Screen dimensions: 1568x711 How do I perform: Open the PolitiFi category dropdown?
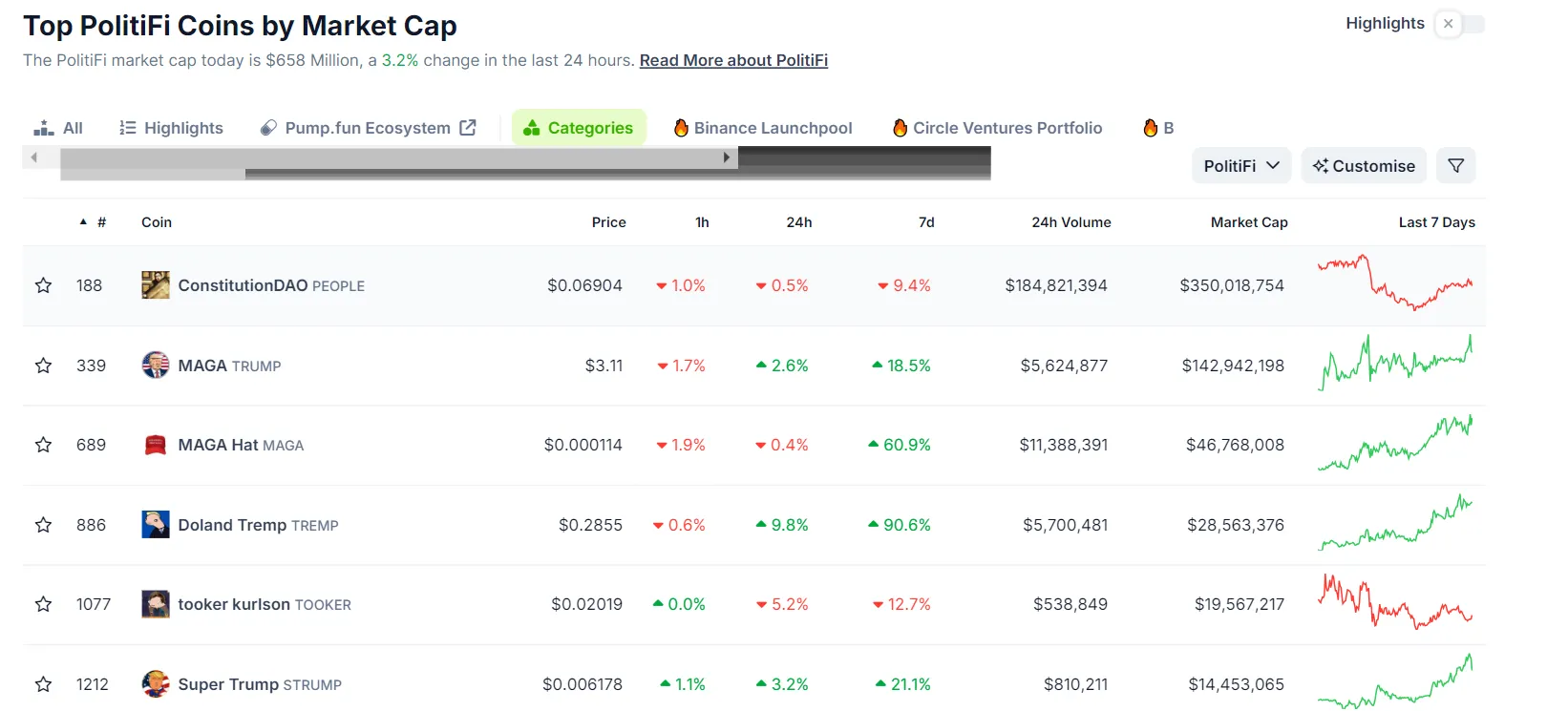pos(1240,166)
